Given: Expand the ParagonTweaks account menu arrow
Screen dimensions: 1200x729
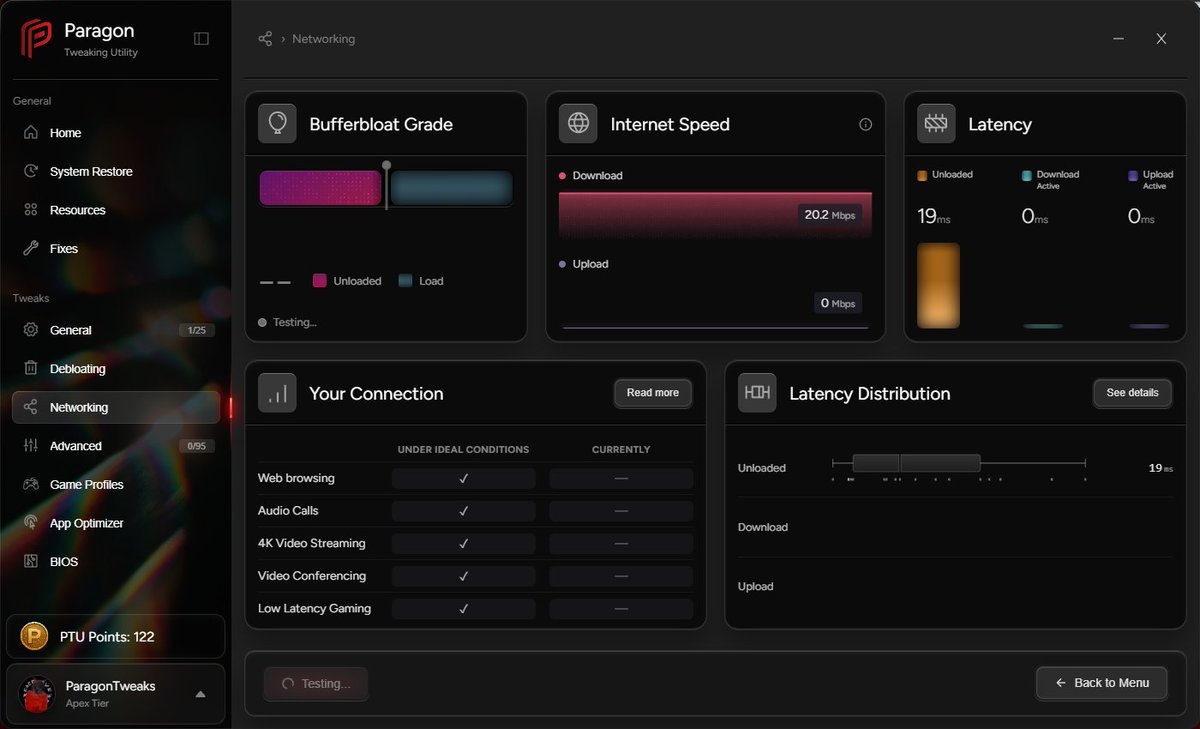Looking at the screenshot, I should tap(200, 694).
